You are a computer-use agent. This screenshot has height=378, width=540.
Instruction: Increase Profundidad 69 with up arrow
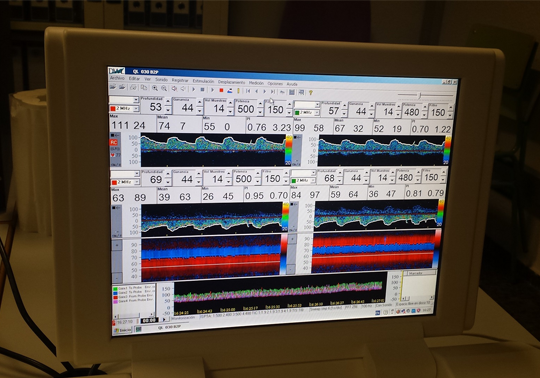pyautogui.click(x=167, y=175)
